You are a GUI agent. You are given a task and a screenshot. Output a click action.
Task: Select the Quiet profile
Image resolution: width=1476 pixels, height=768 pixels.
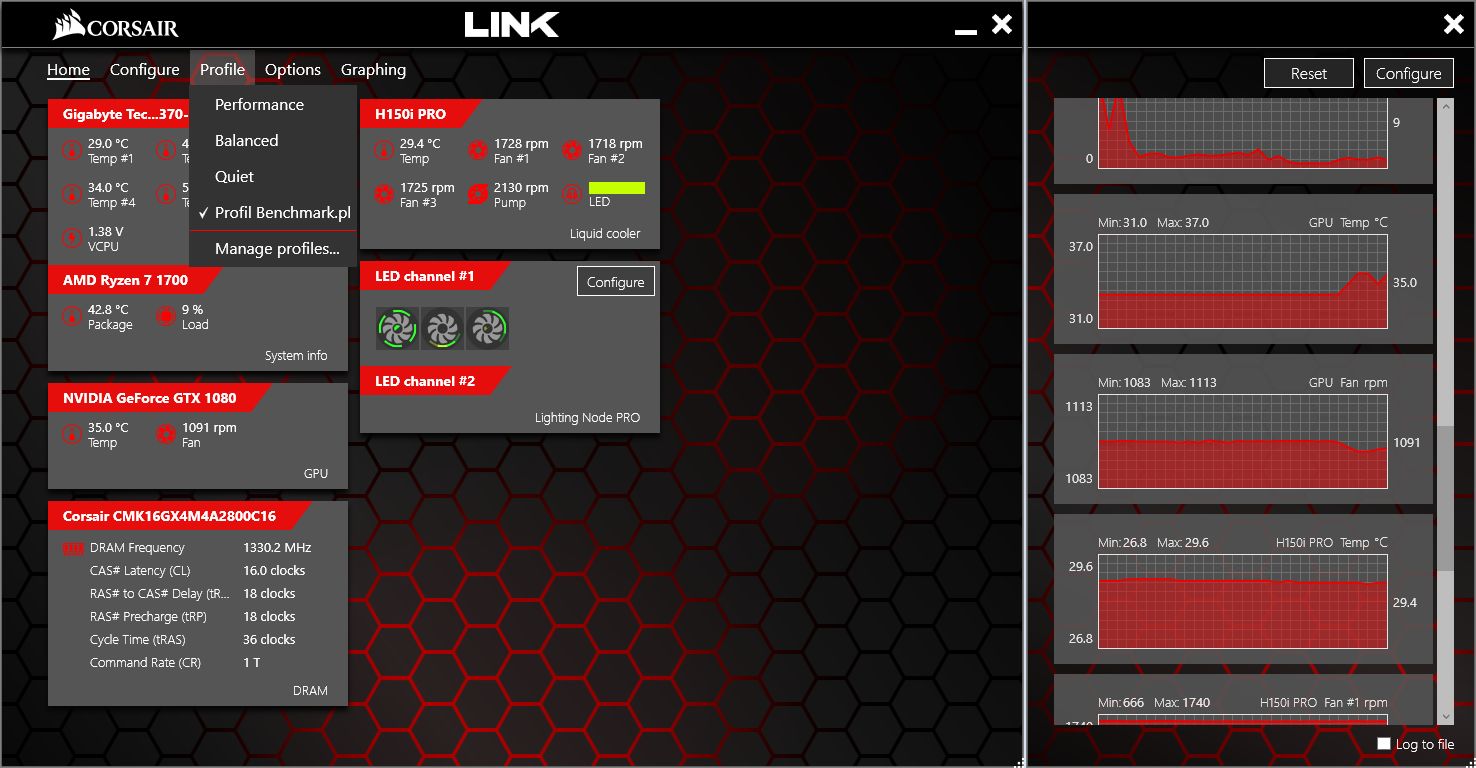click(273, 177)
